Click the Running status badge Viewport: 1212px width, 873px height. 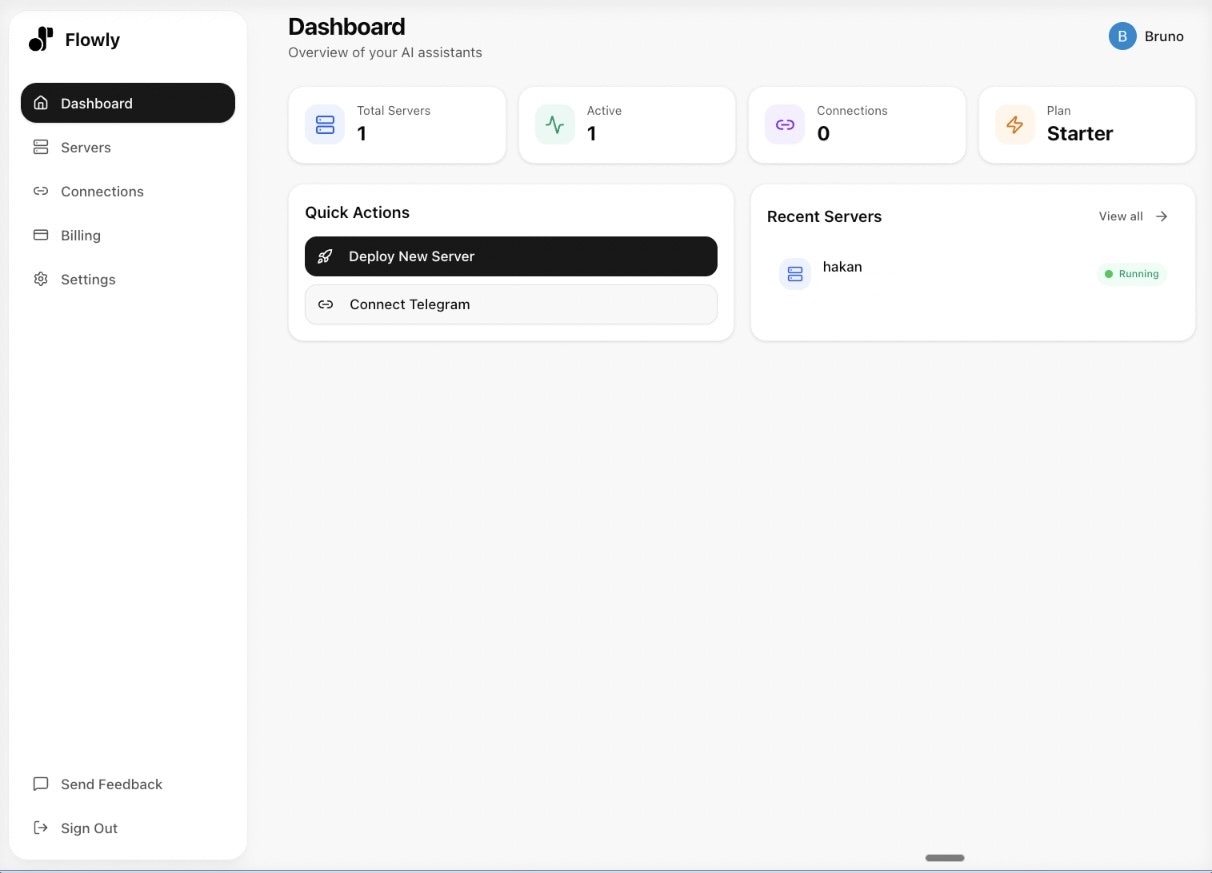[x=1131, y=273]
